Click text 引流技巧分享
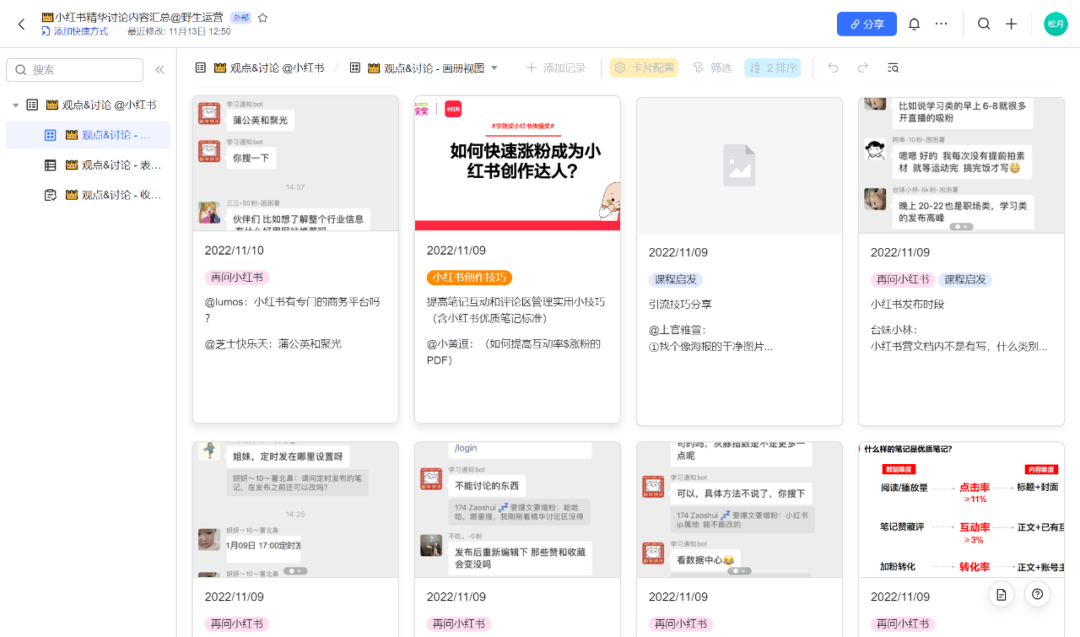This screenshot has height=637, width=1080. (x=680, y=304)
